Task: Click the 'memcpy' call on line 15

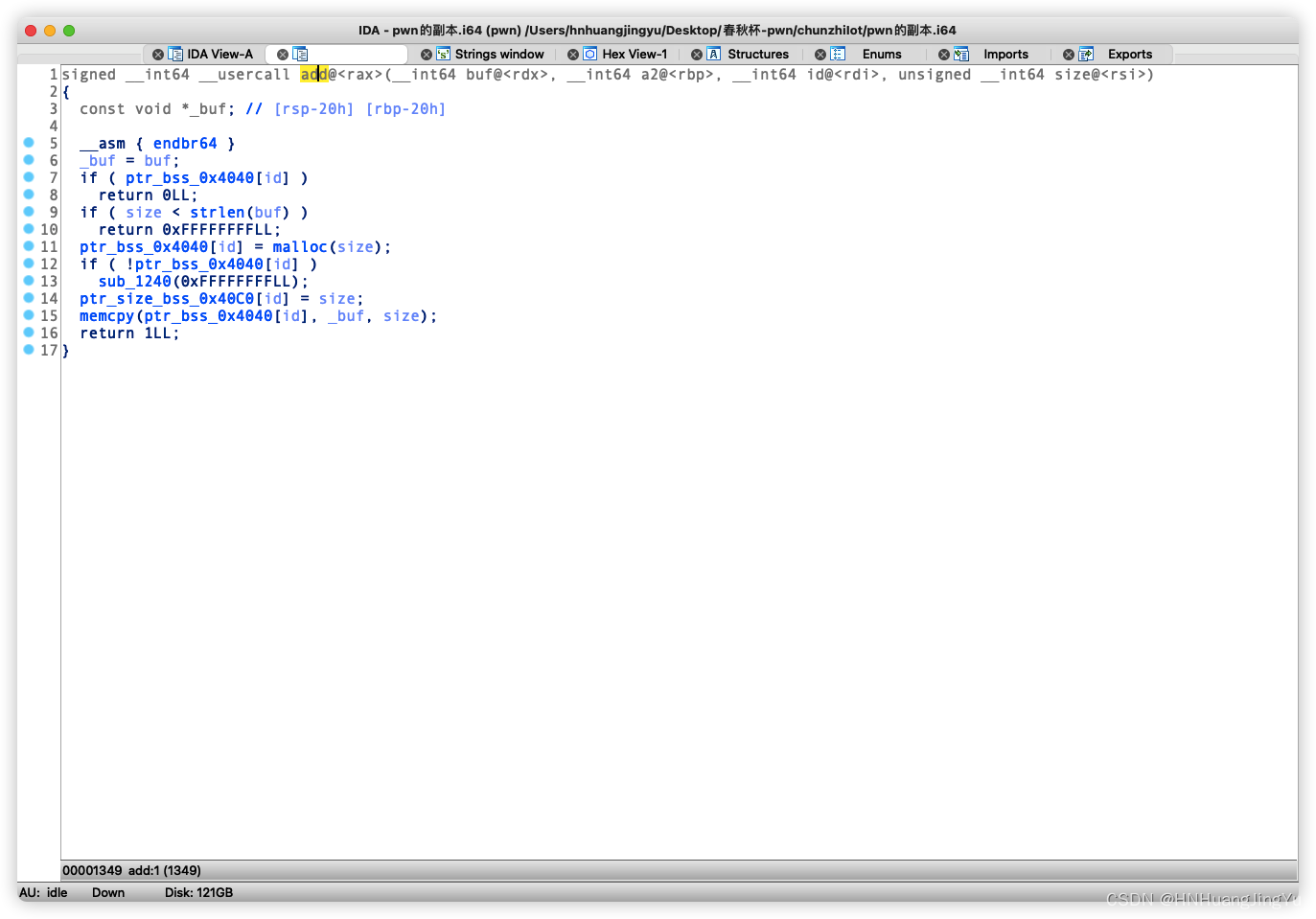Action: 107,316
